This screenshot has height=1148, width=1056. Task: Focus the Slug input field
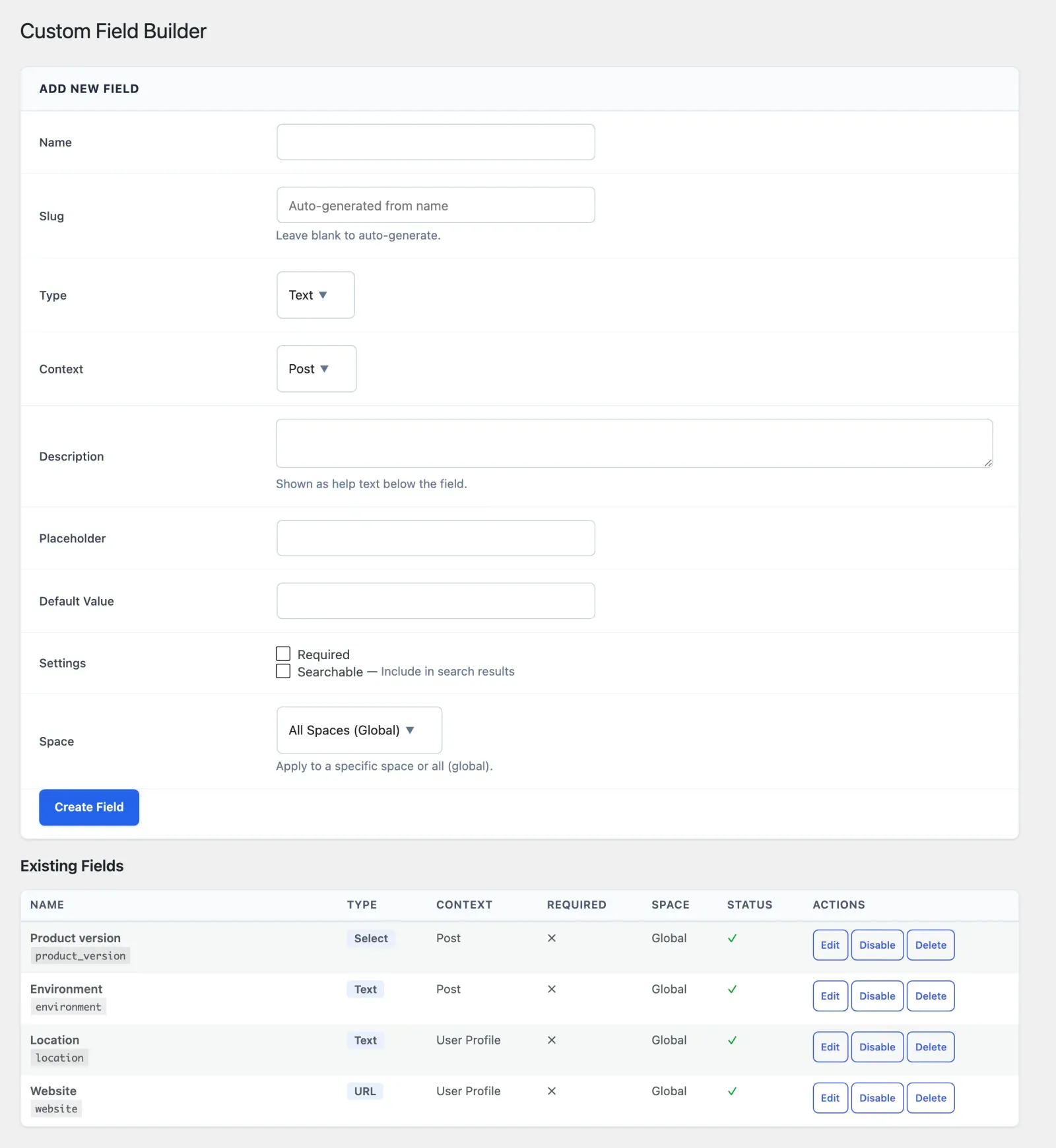pos(436,205)
